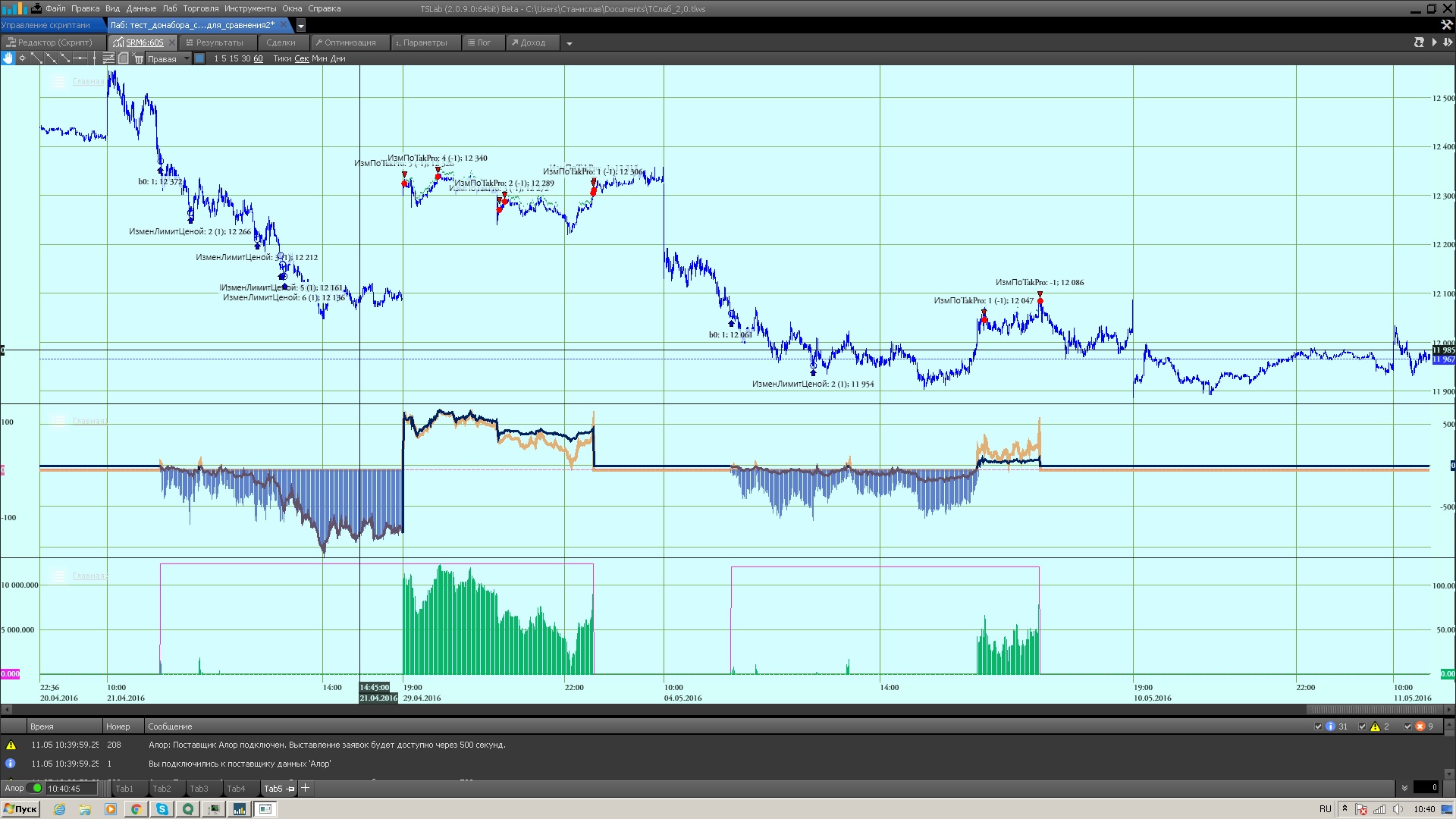Add a new tab with plus button

(x=306, y=788)
